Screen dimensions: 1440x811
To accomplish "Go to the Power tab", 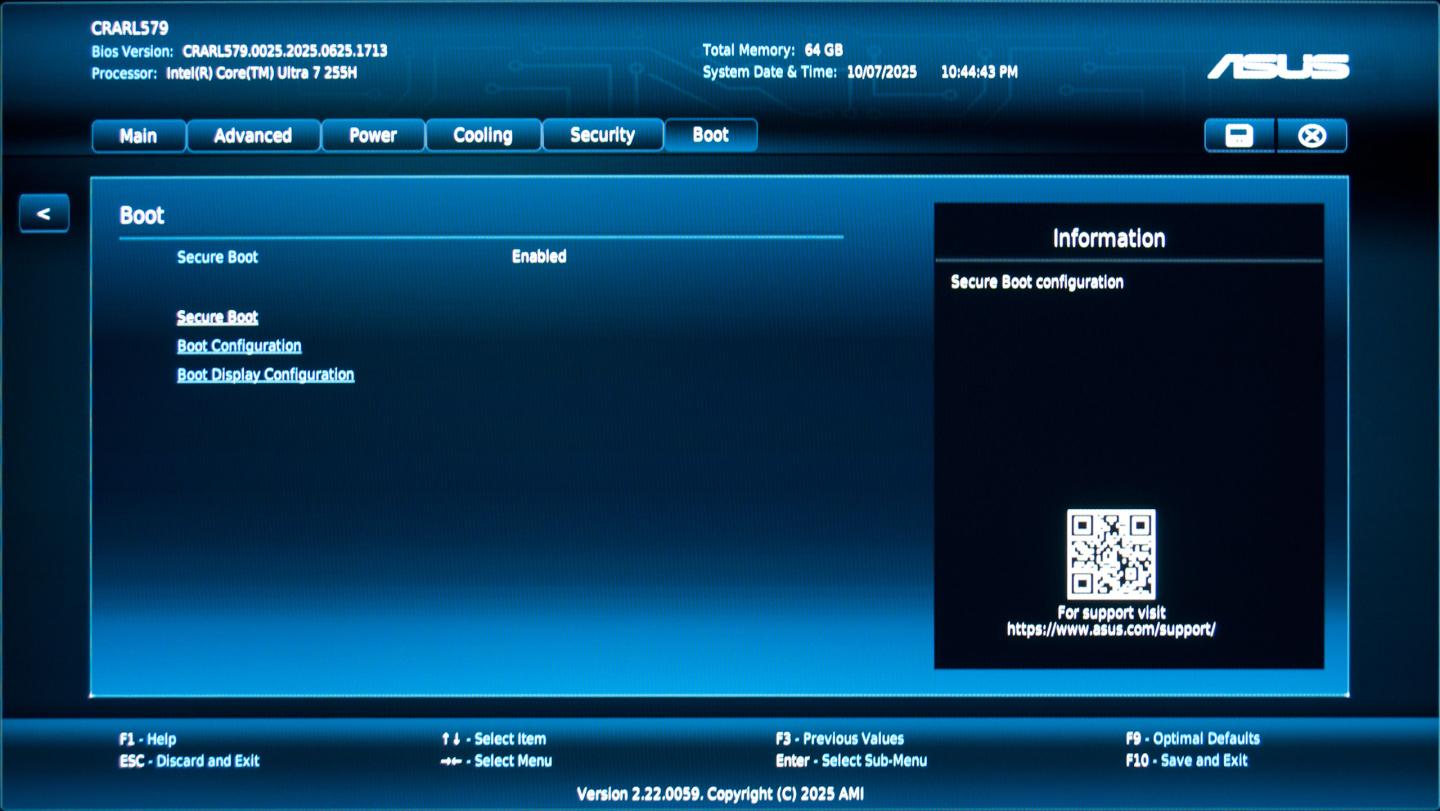I will pos(373,136).
